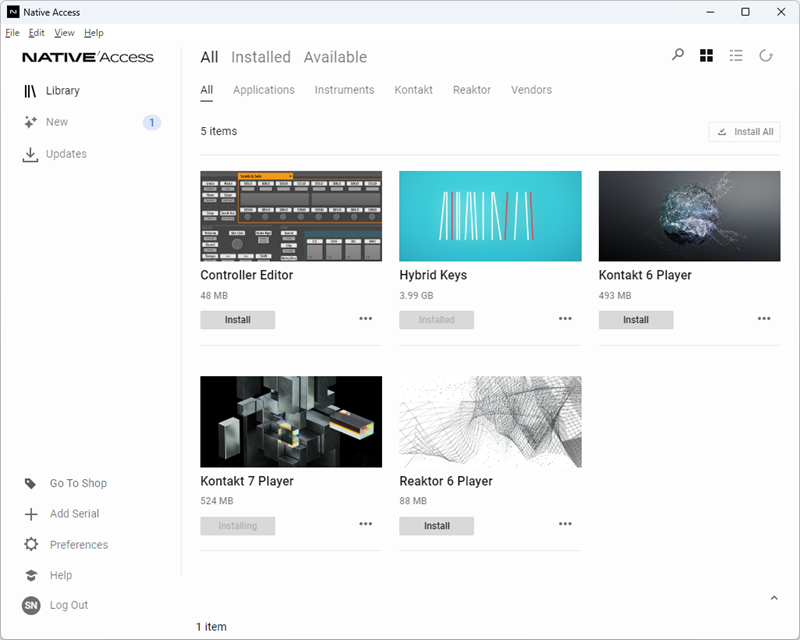Open New section sparkle icon
The width and height of the screenshot is (800, 640).
coord(31,122)
